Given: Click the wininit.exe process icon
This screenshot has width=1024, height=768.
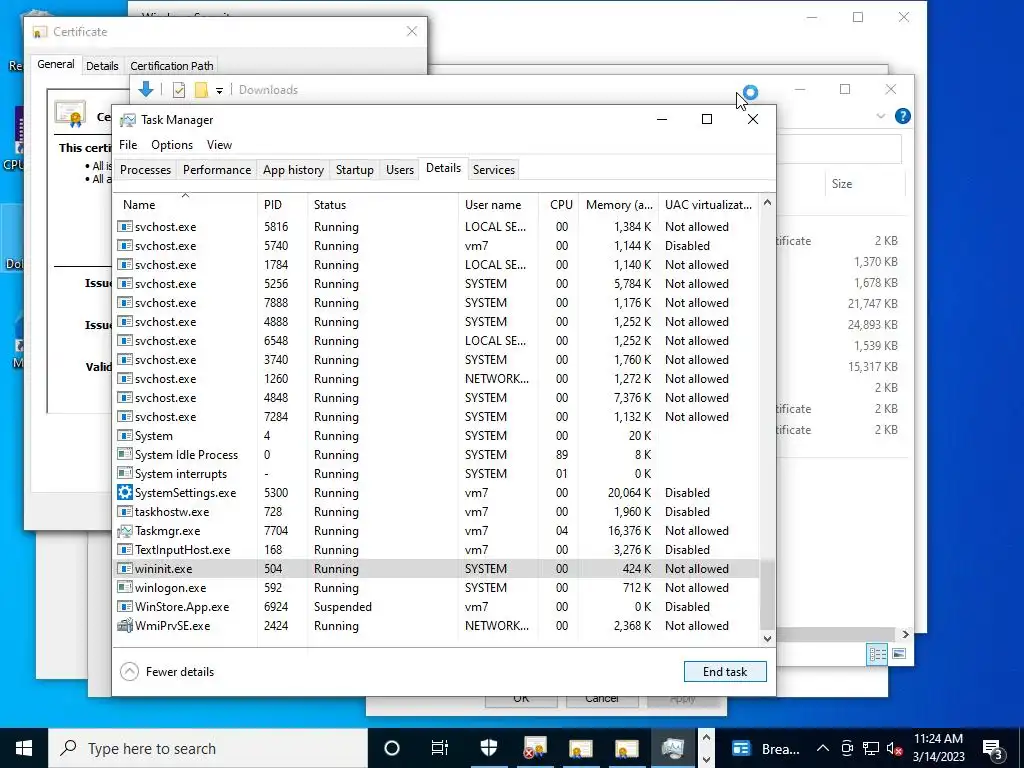Looking at the screenshot, I should [x=125, y=569].
